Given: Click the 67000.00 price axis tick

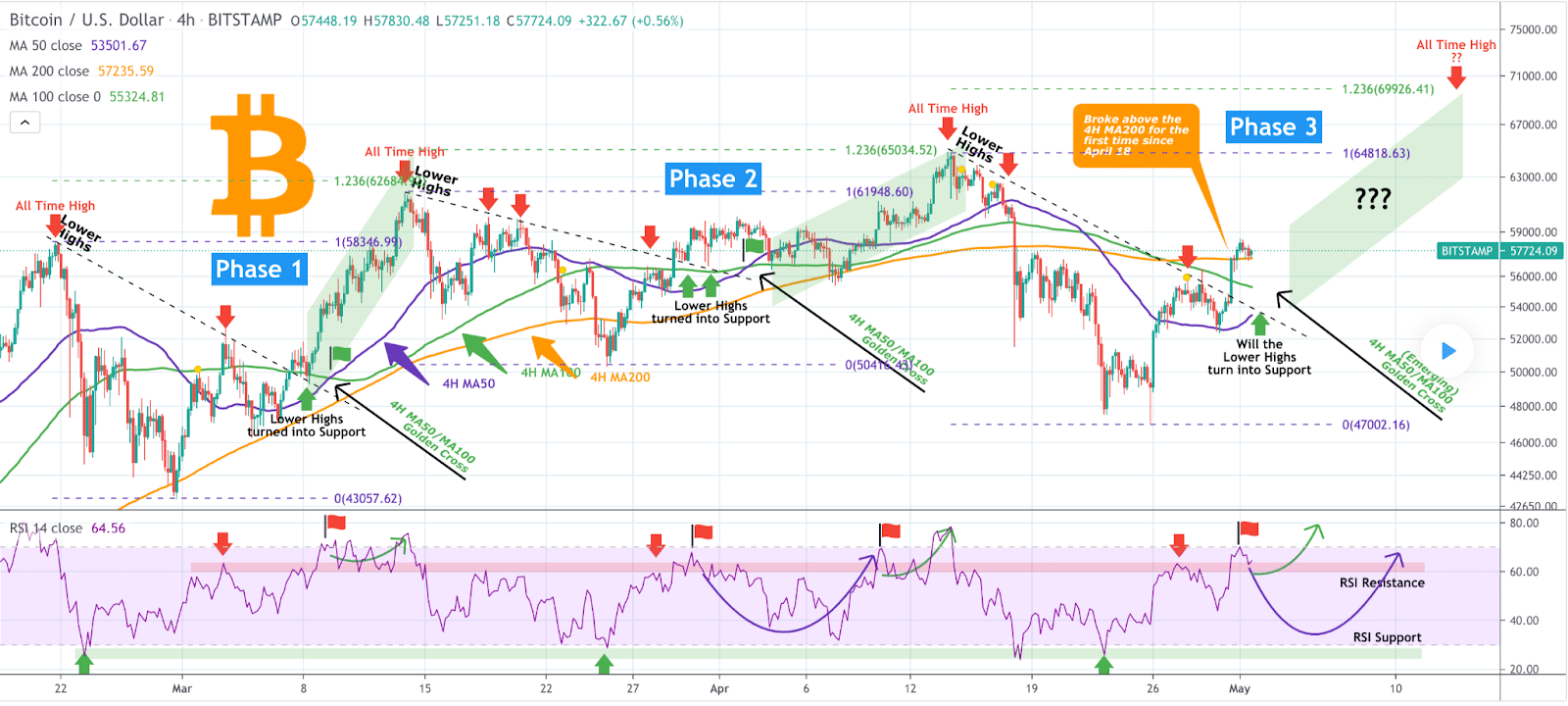Looking at the screenshot, I should point(1534,125).
